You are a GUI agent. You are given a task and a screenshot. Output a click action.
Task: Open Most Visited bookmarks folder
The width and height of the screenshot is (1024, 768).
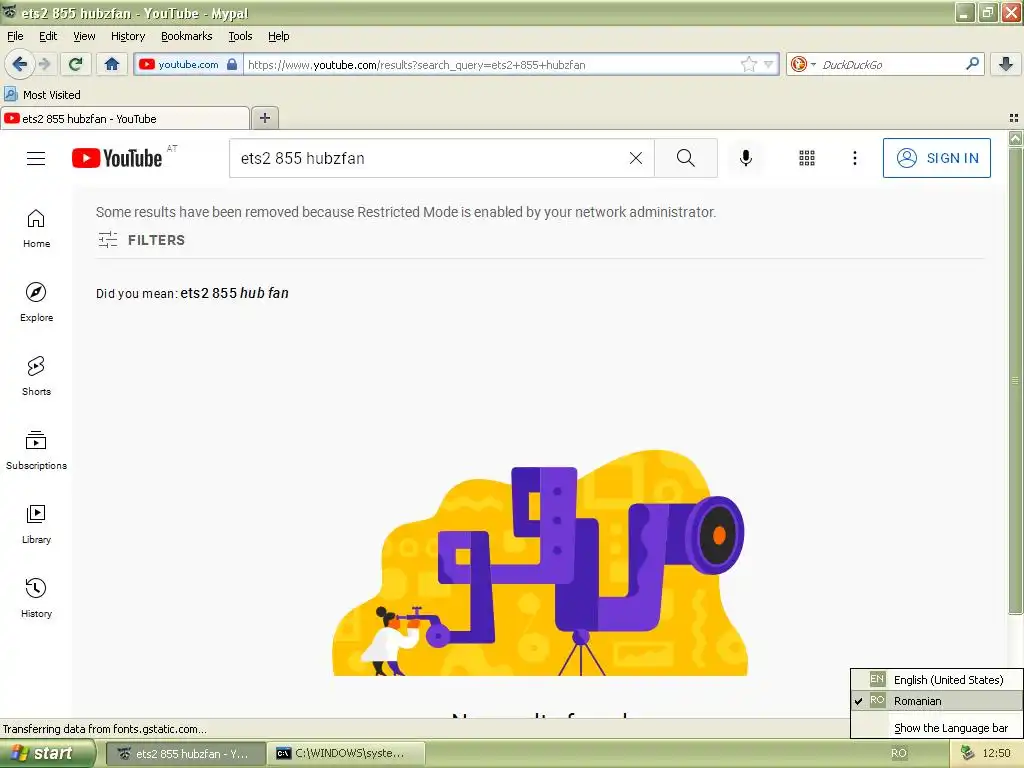click(42, 95)
